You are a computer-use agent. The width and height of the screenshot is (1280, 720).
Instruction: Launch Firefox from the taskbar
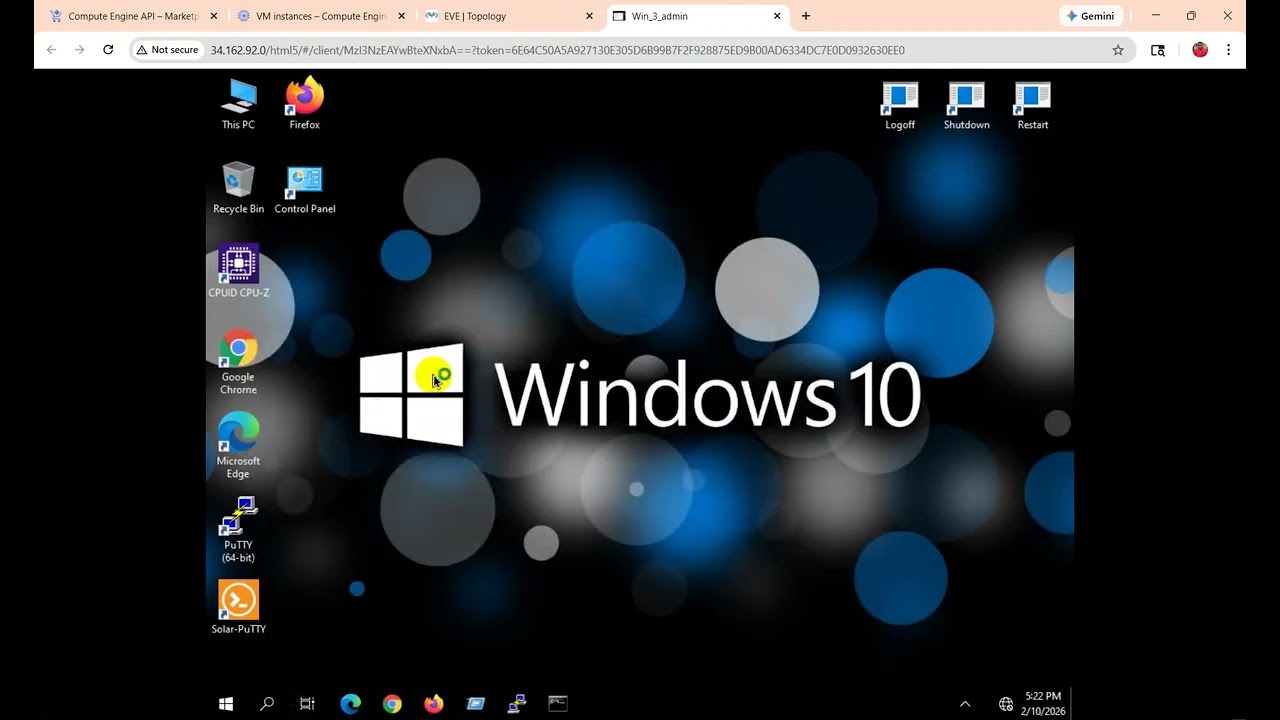pyautogui.click(x=433, y=704)
